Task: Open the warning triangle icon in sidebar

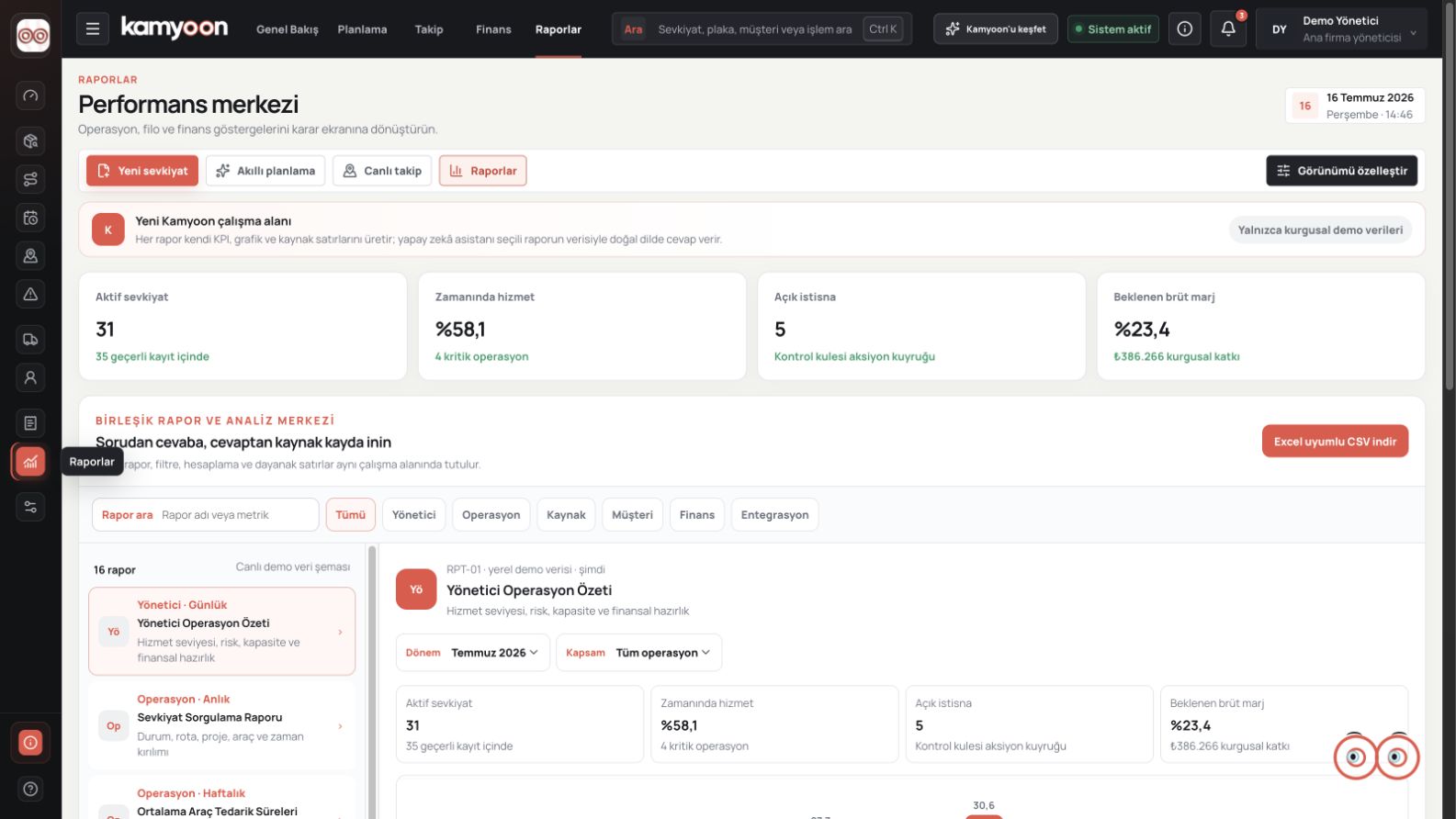Action: click(x=30, y=294)
